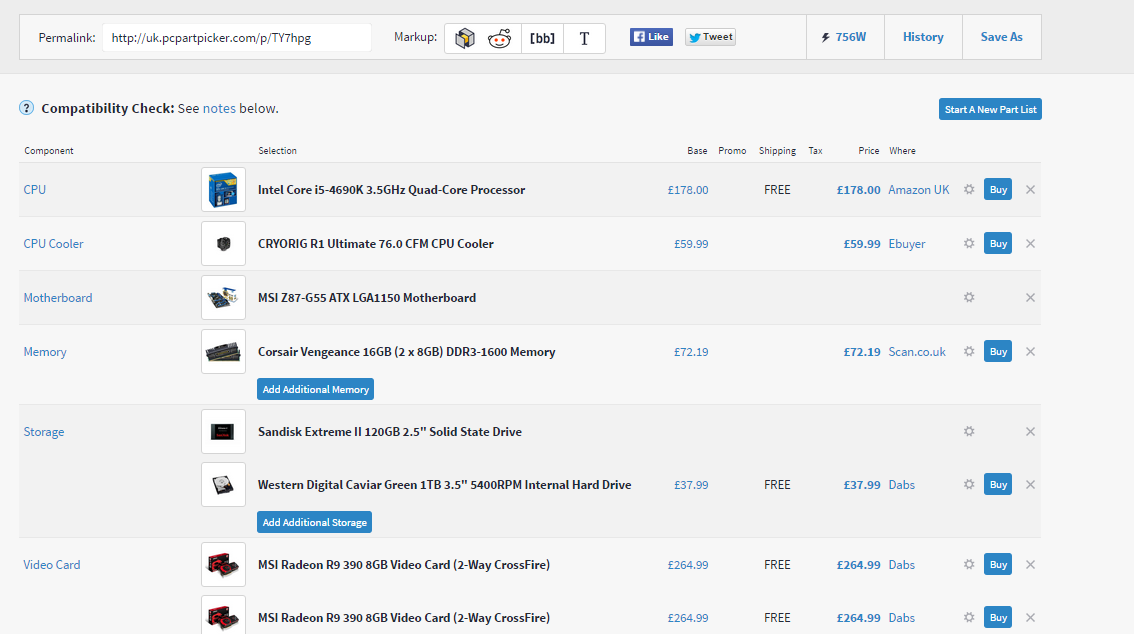Viewport: 1134px width, 634px height.
Task: Click the Sandisk Extreme II SSD thumbnail
Action: pos(223,432)
